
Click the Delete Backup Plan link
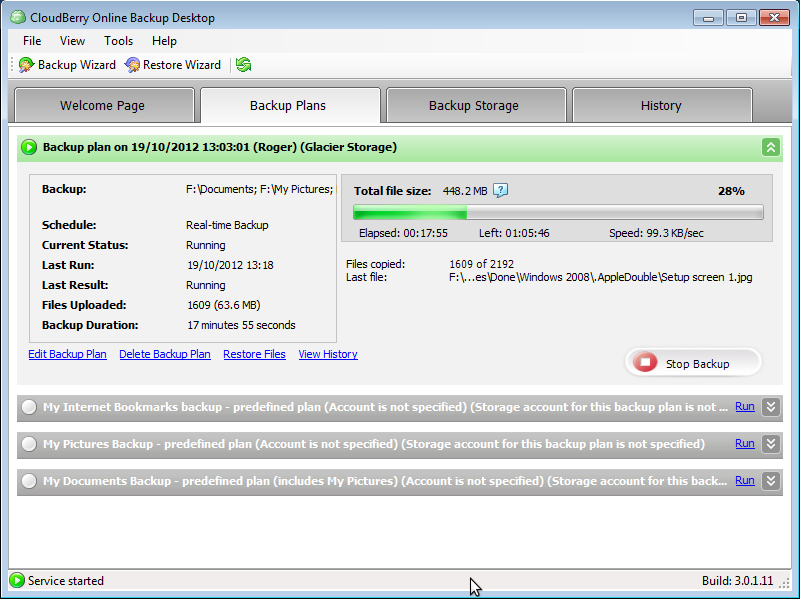[x=165, y=354]
